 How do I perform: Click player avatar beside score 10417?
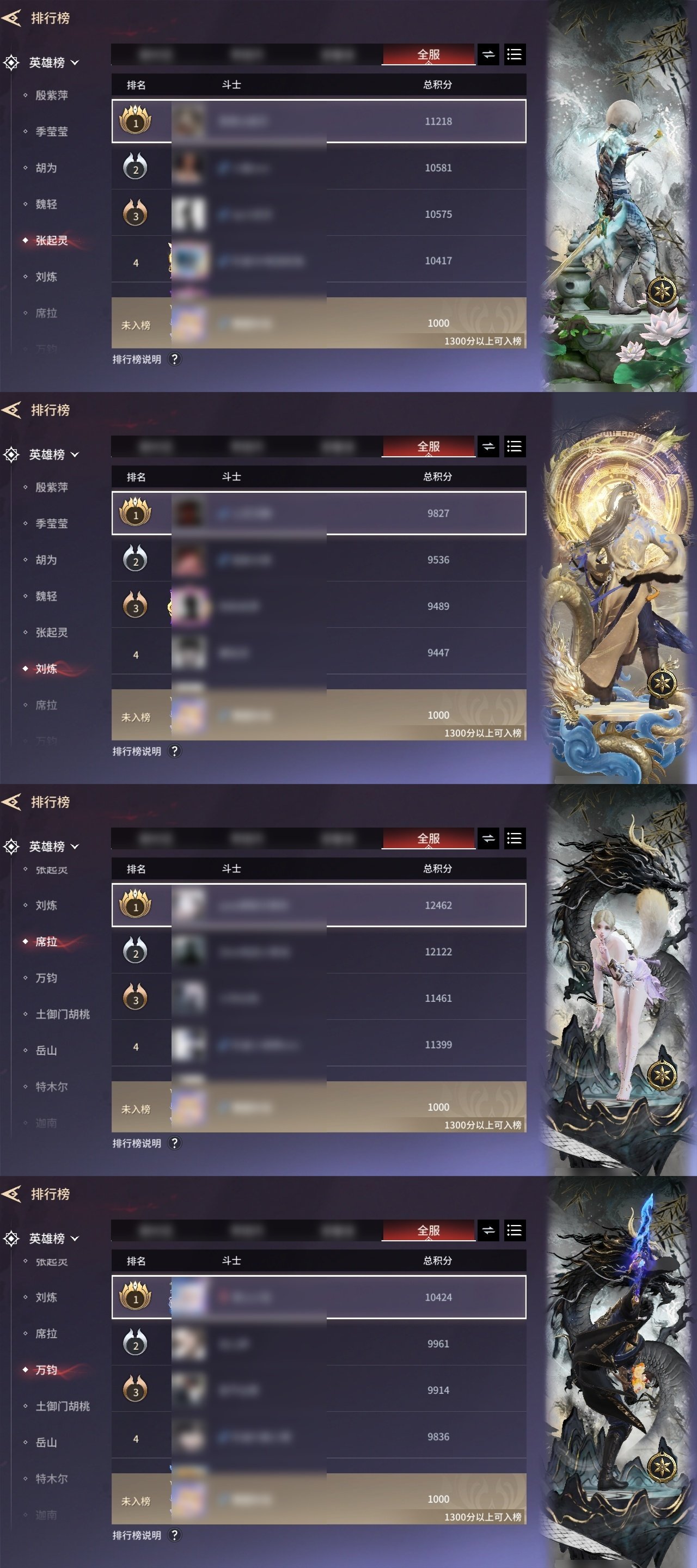(x=189, y=261)
